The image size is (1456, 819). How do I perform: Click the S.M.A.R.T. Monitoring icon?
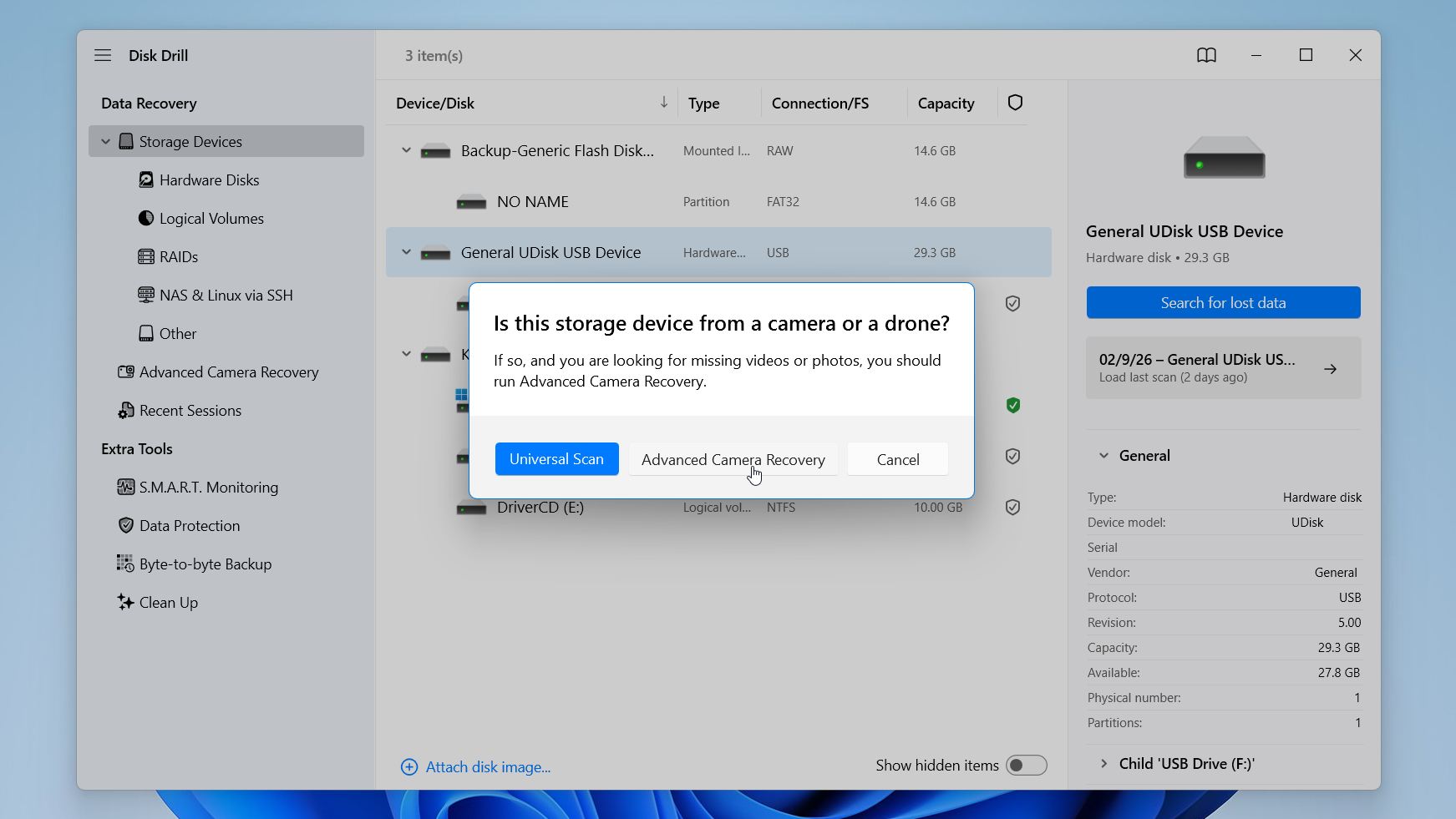126,487
